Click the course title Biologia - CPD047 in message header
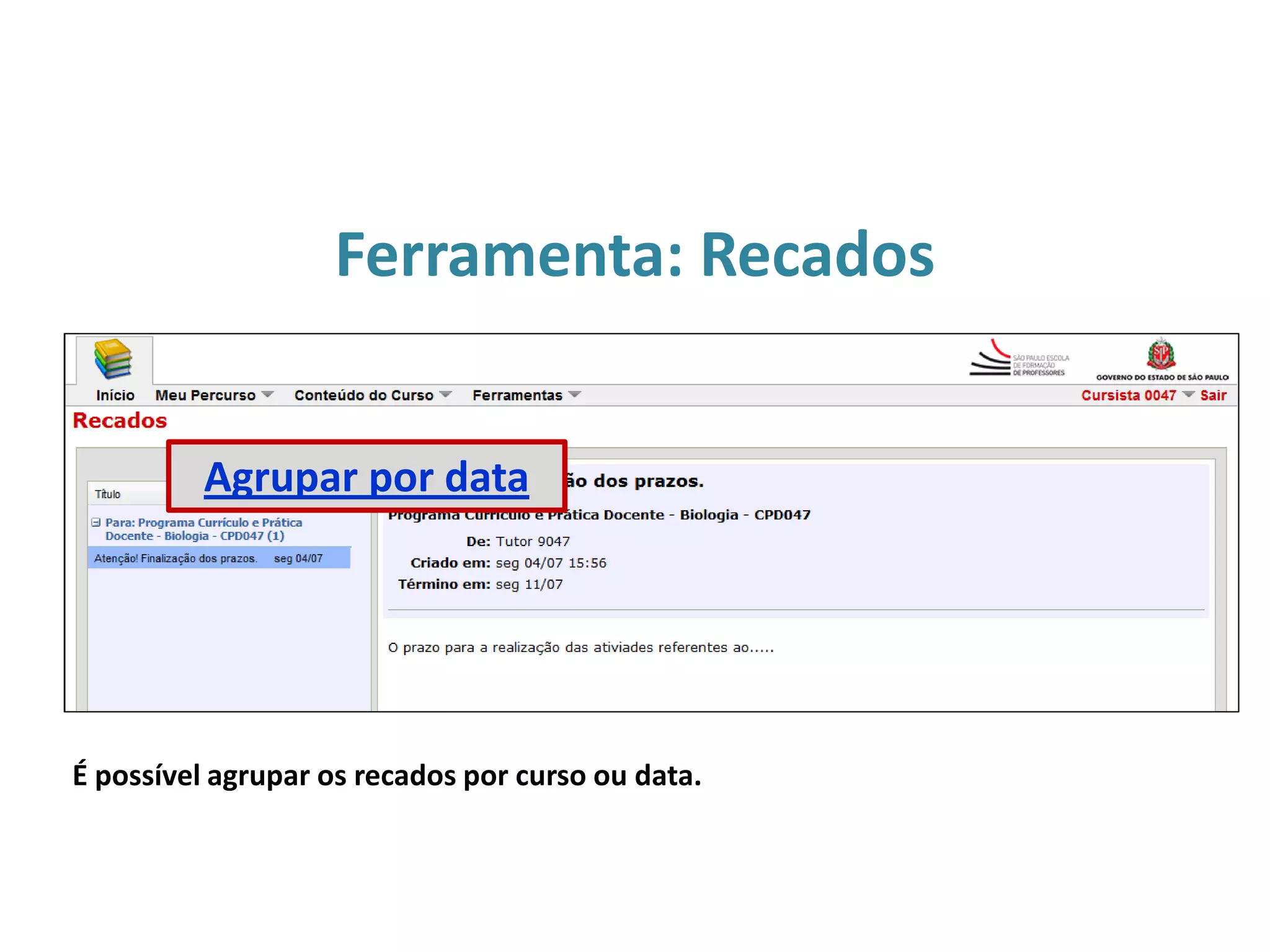The height and width of the screenshot is (952, 1270). [745, 515]
